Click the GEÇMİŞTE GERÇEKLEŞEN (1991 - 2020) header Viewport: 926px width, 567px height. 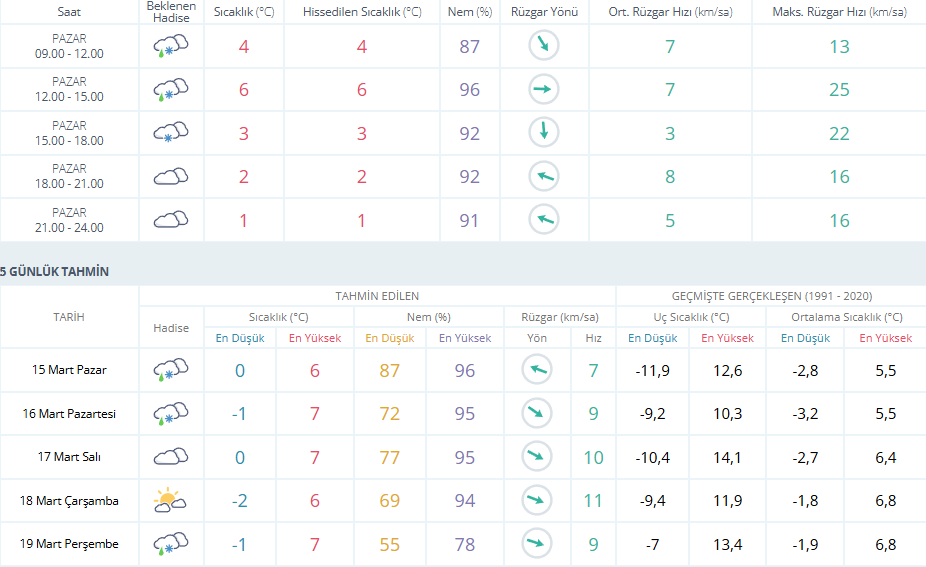click(x=770, y=296)
